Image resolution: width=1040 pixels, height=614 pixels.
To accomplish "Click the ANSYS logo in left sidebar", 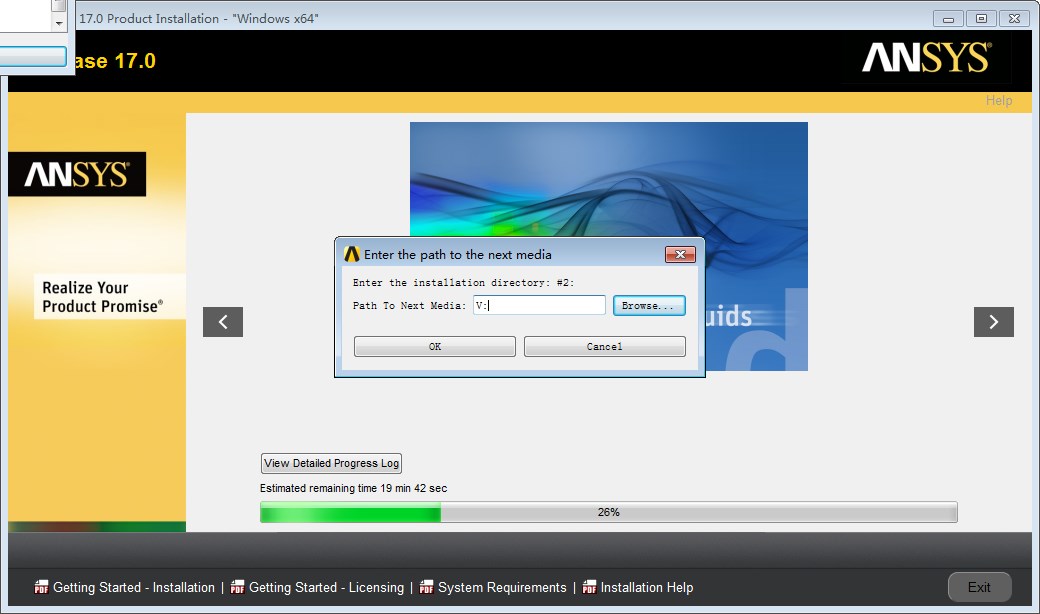I will [x=77, y=175].
